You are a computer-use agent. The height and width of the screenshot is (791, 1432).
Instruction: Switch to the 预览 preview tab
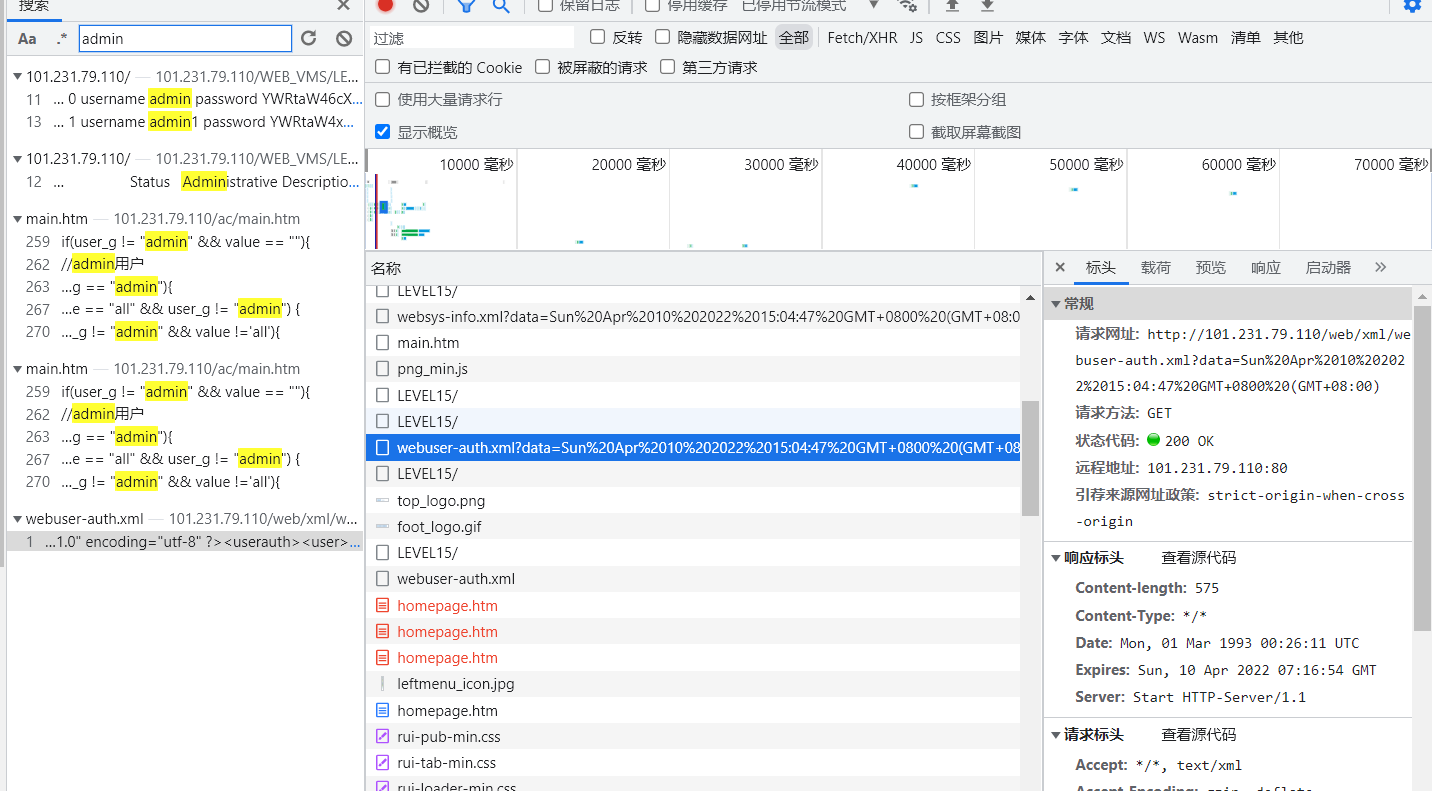(1210, 267)
